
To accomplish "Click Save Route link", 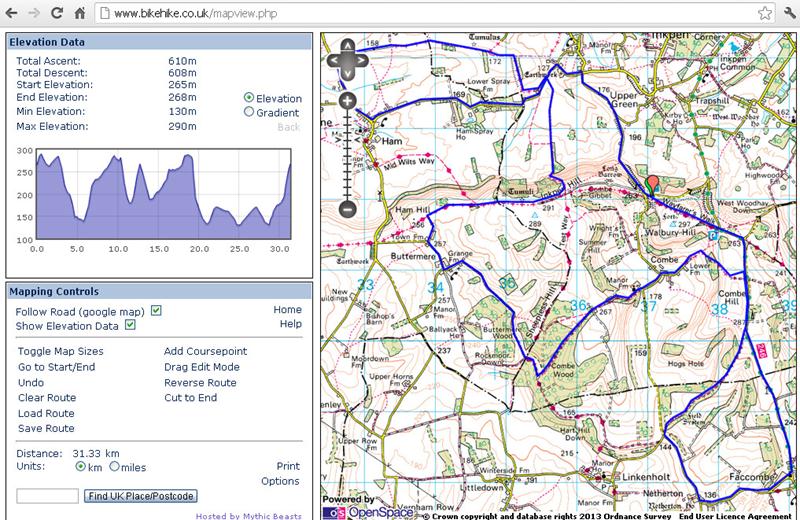I will pyautogui.click(x=46, y=429).
